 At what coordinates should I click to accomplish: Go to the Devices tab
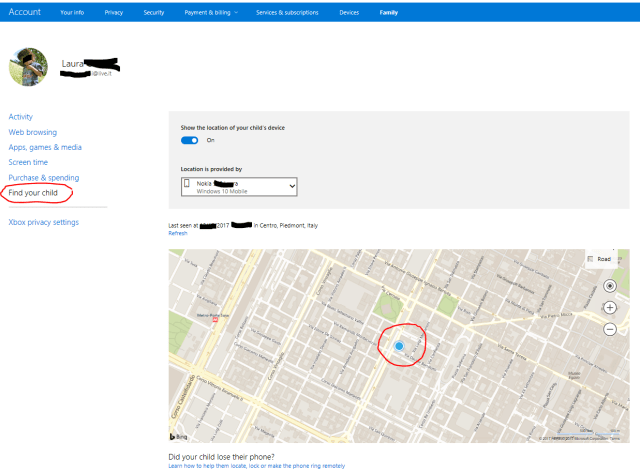(349, 12)
